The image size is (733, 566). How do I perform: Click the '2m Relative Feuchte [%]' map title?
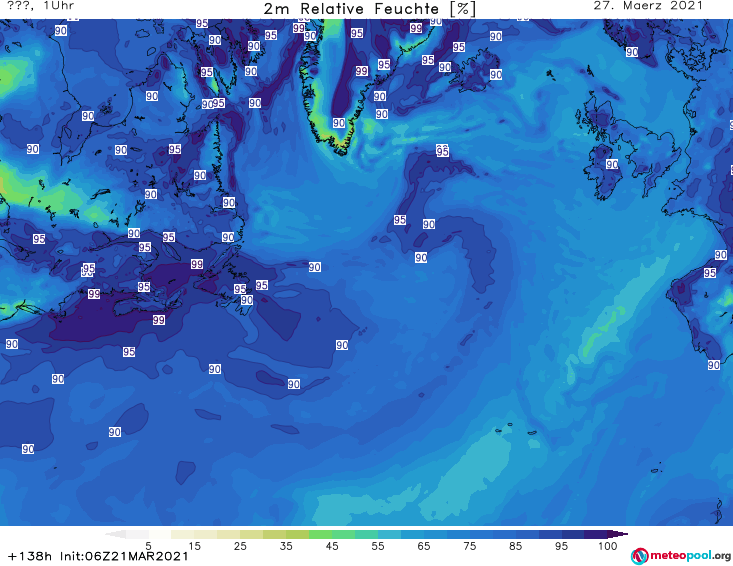click(x=369, y=9)
